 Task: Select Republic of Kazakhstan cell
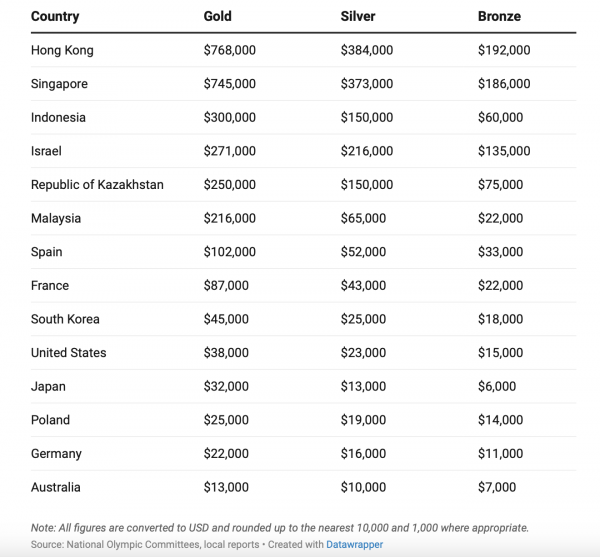pos(97,185)
